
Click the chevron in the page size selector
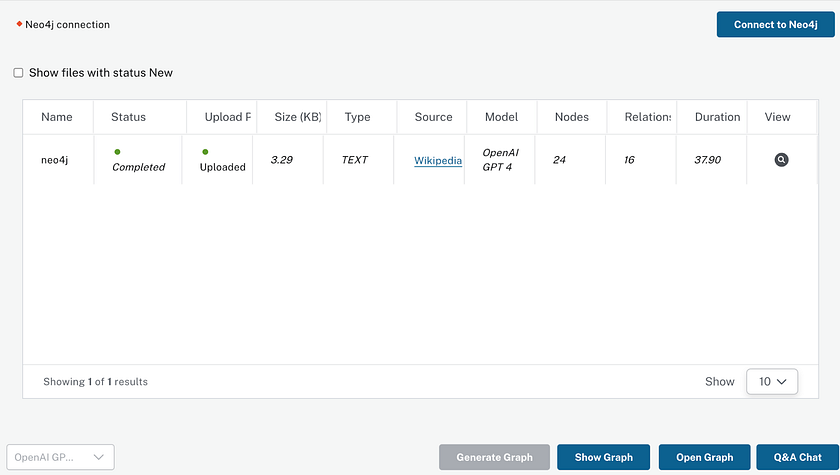tap(782, 382)
